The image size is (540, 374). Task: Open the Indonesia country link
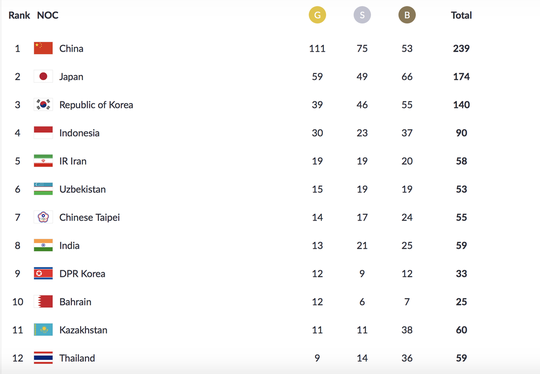pos(79,133)
